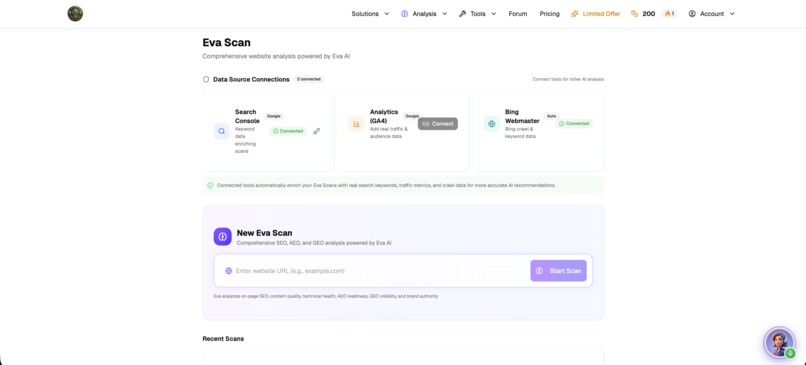Click the green check icon in the info banner

click(x=210, y=185)
